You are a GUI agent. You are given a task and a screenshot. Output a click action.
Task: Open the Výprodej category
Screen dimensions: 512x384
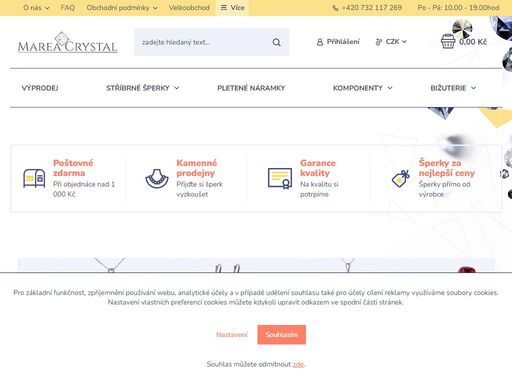tap(40, 88)
